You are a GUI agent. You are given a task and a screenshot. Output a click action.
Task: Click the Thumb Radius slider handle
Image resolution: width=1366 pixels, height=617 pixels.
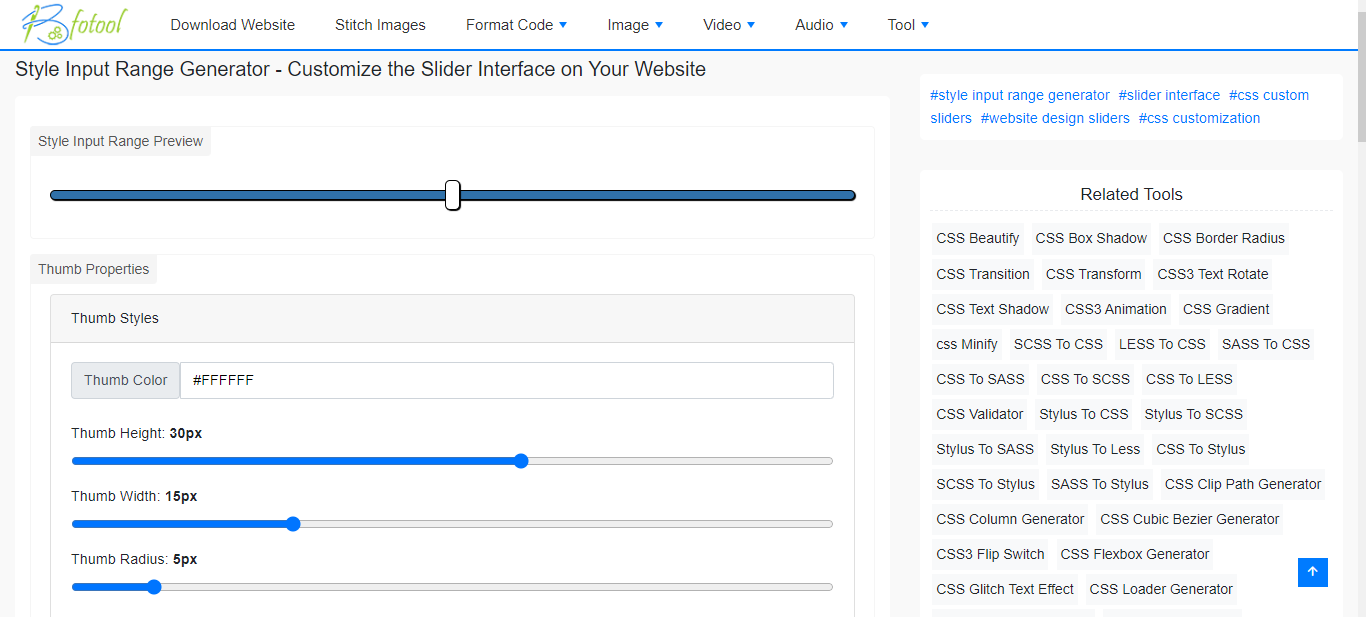(154, 587)
